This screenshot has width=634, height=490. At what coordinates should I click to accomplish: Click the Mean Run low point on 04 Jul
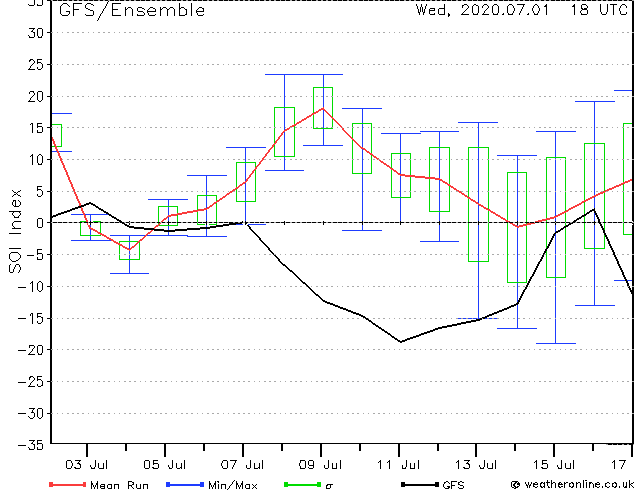(x=129, y=249)
